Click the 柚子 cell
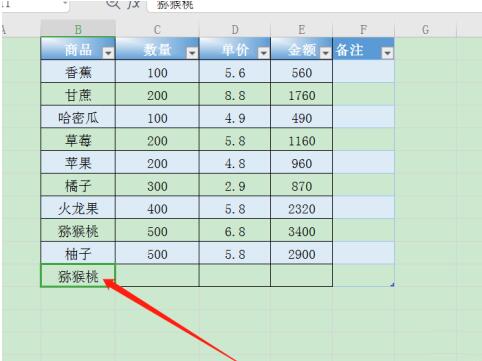Viewport: 482px width, 361px height. coord(78,254)
